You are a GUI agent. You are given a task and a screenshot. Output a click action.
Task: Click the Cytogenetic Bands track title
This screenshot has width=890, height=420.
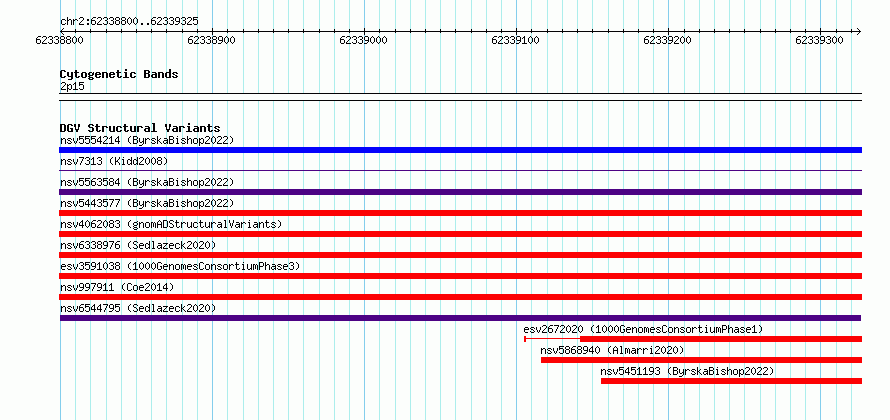119,74
